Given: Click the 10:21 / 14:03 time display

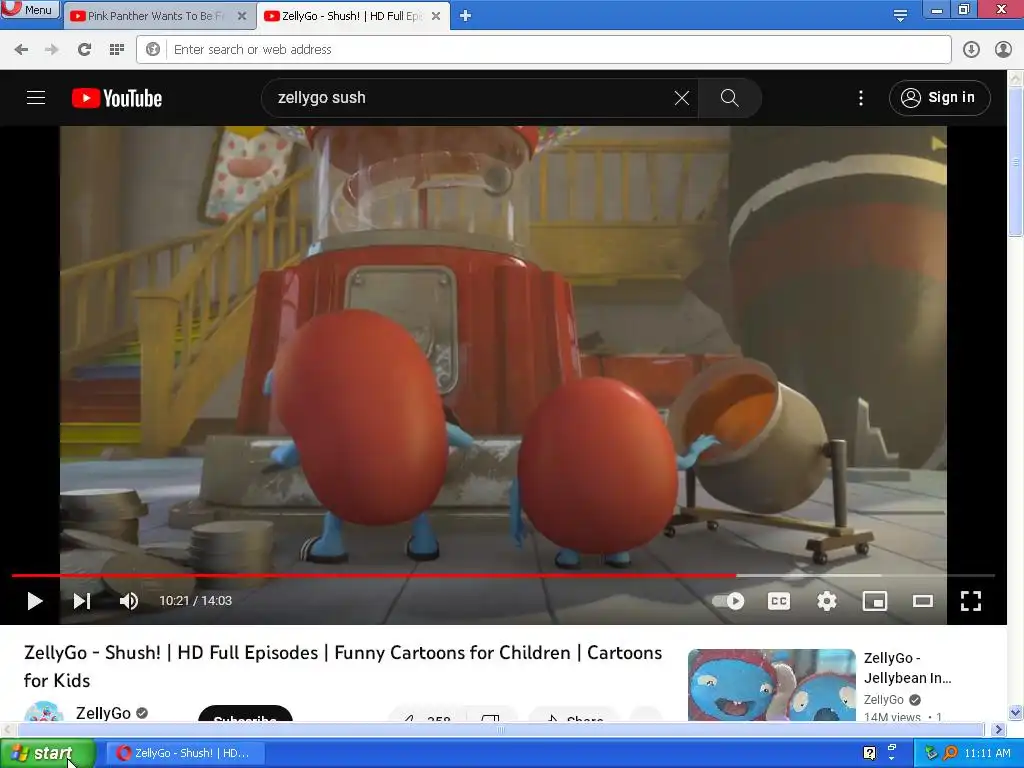Looking at the screenshot, I should point(195,601).
